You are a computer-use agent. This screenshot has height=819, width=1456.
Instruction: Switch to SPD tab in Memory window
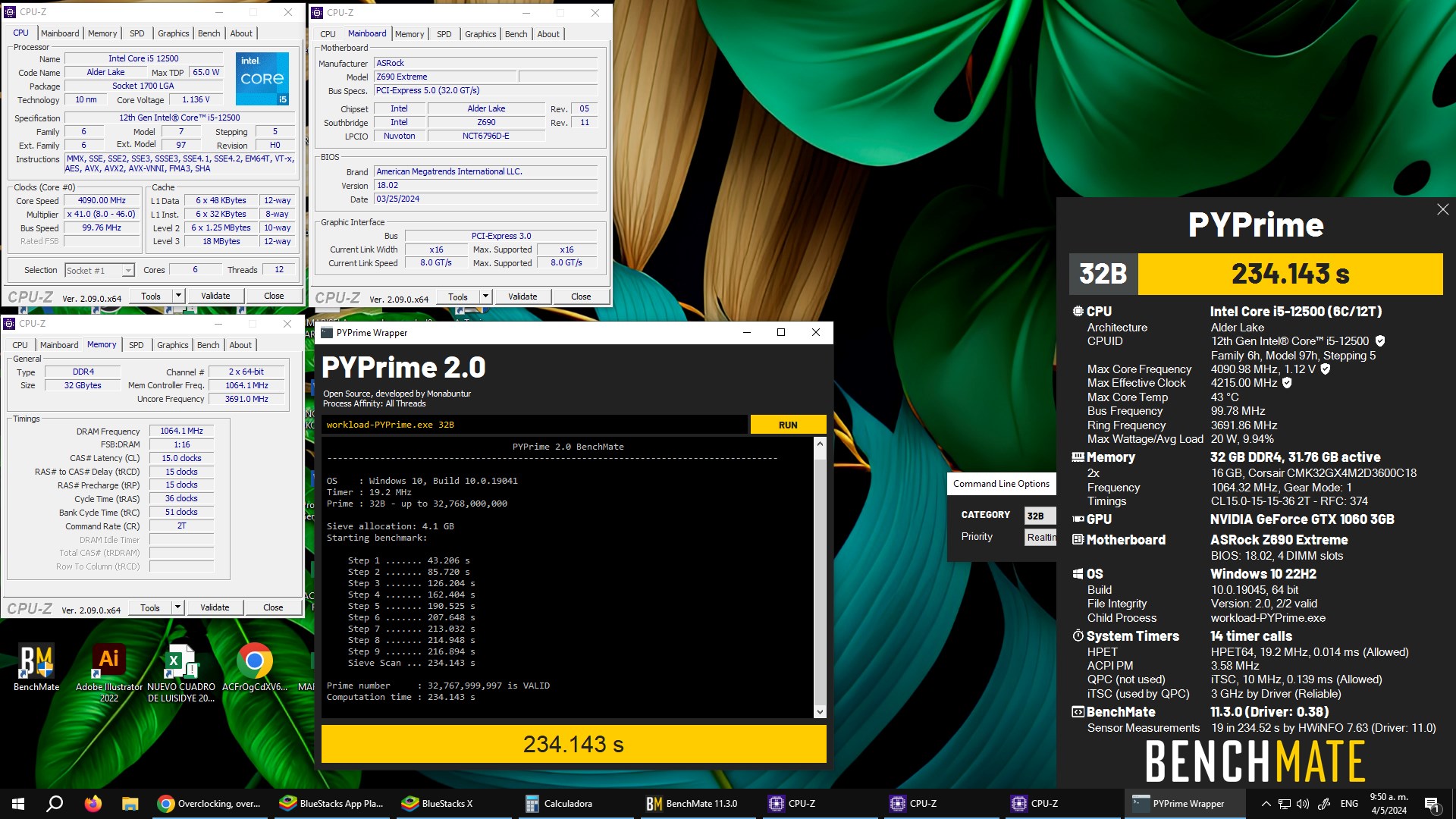pos(136,345)
